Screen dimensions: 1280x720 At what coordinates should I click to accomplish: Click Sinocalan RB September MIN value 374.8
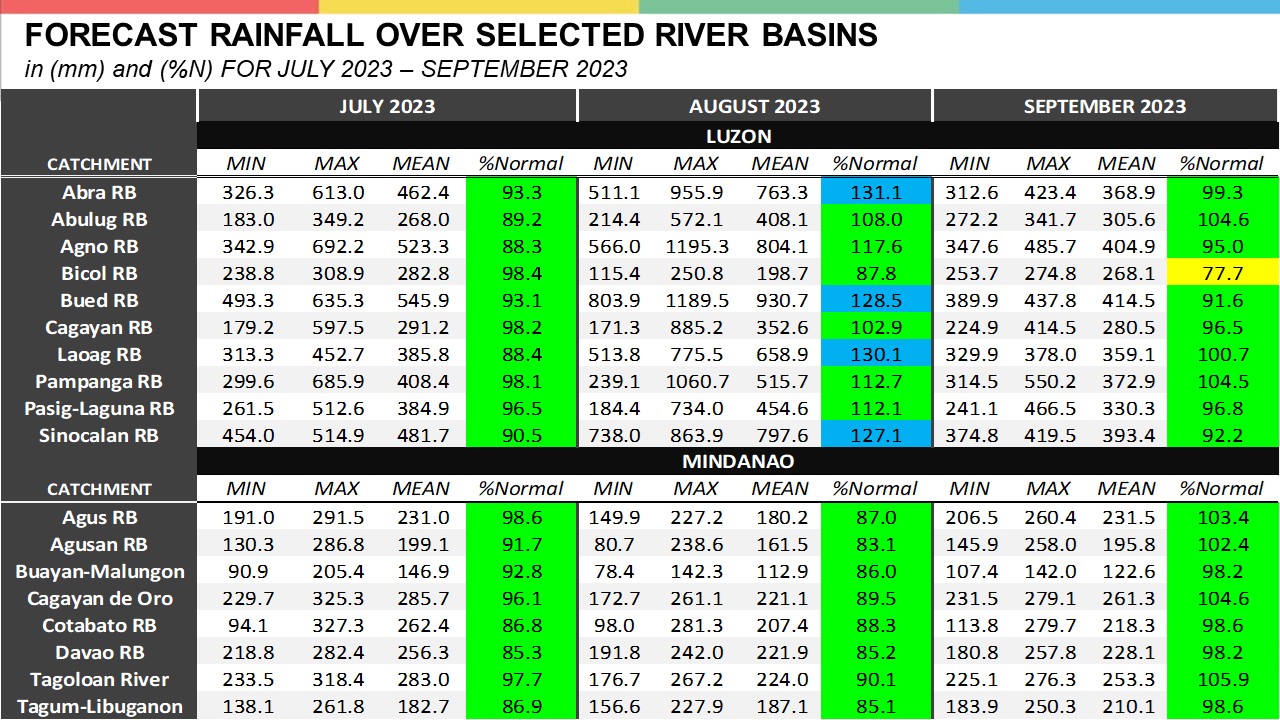tap(969, 435)
